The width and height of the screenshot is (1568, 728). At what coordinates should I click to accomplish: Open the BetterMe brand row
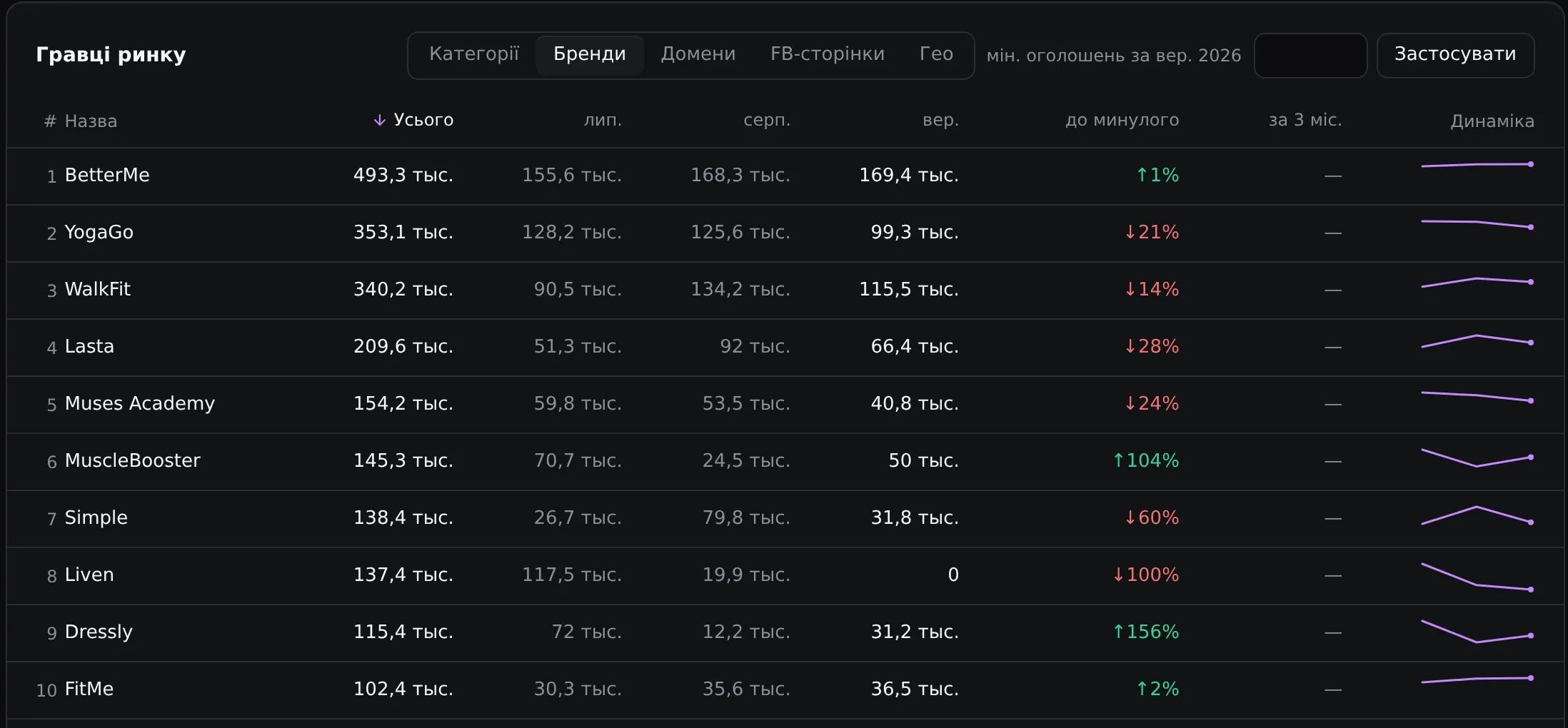tap(785, 176)
